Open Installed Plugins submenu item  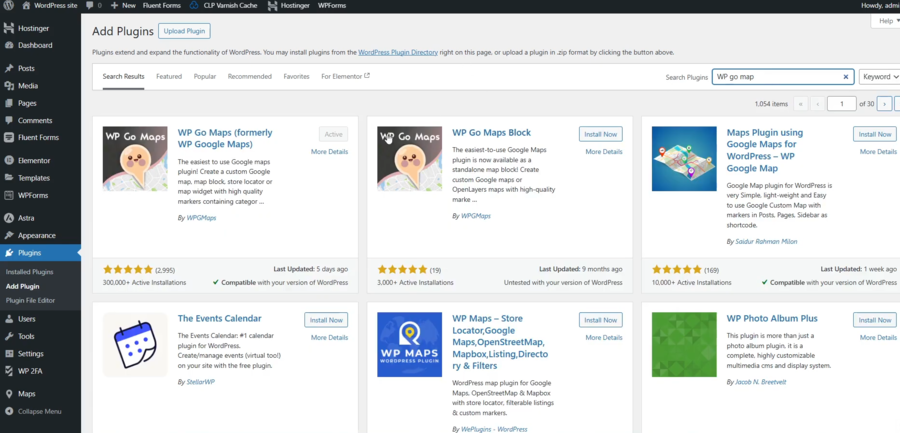pos(29,272)
